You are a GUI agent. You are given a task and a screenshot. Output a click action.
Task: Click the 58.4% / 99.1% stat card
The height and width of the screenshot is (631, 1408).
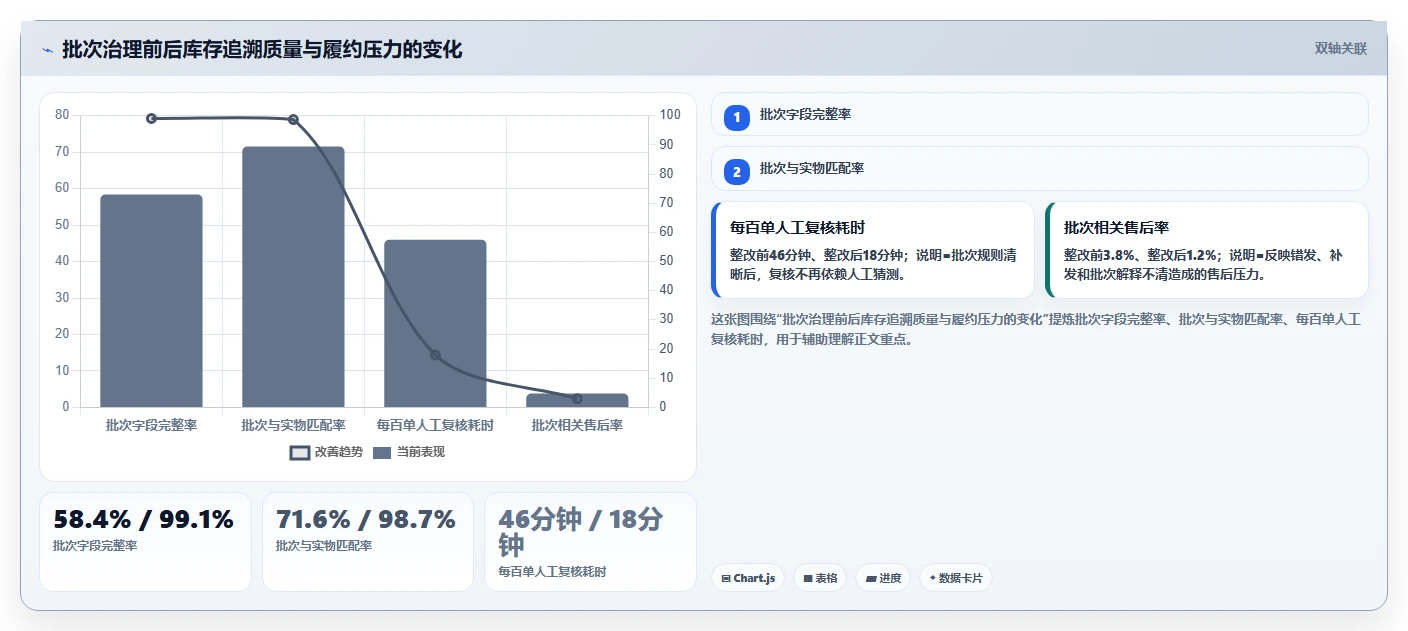145,541
